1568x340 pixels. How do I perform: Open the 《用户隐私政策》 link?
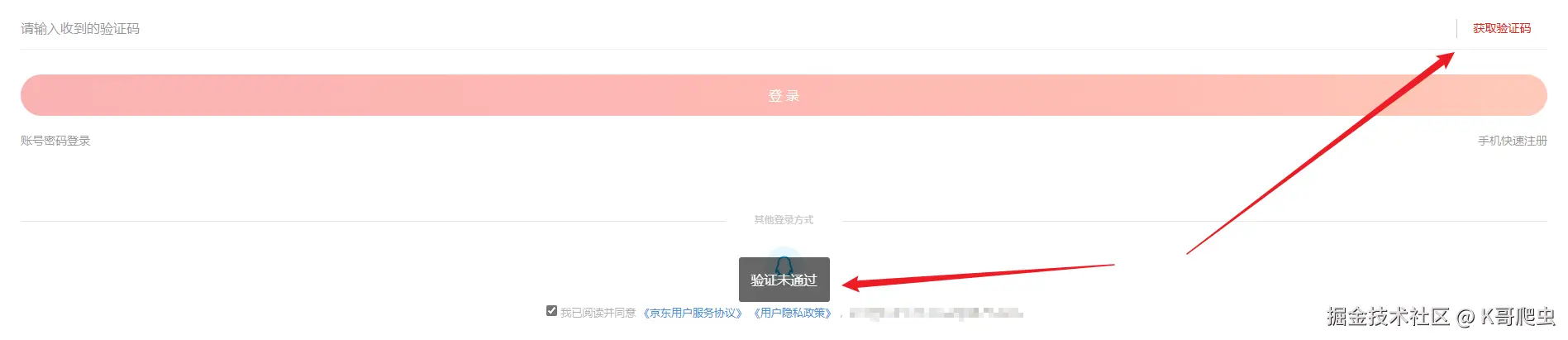point(792,313)
